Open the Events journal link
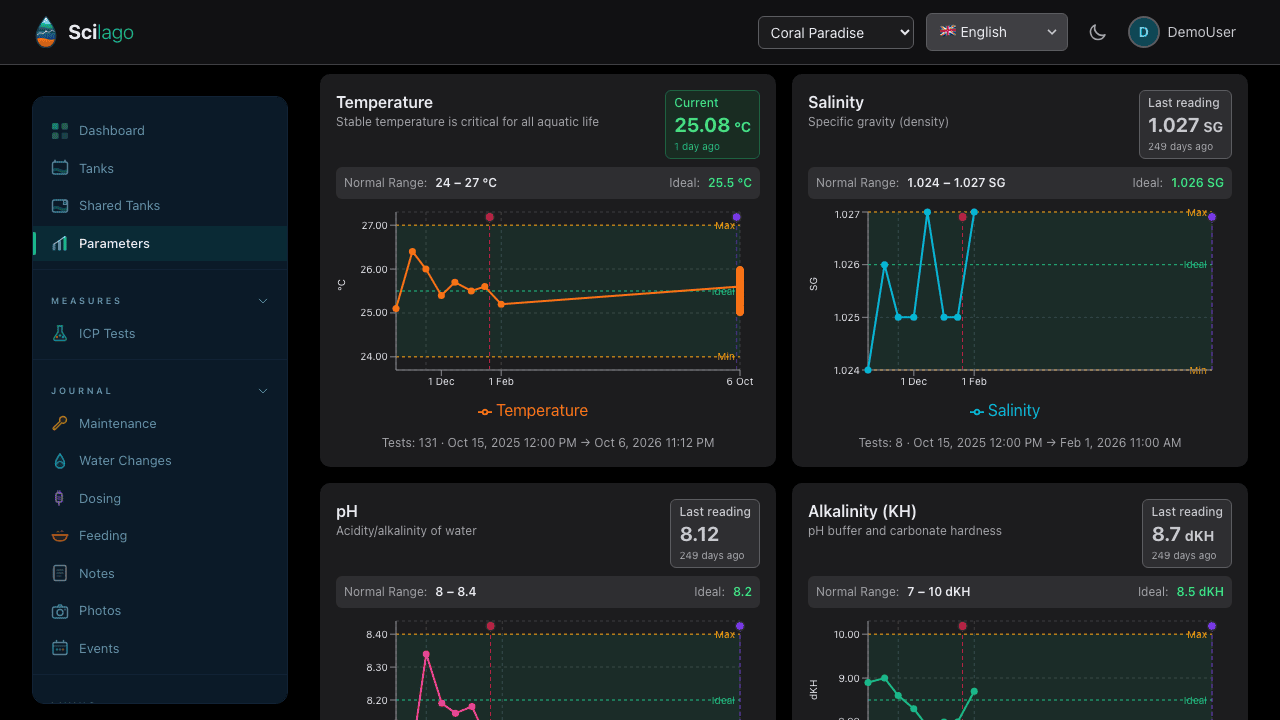Screen dimensions: 1280x720 160,648
